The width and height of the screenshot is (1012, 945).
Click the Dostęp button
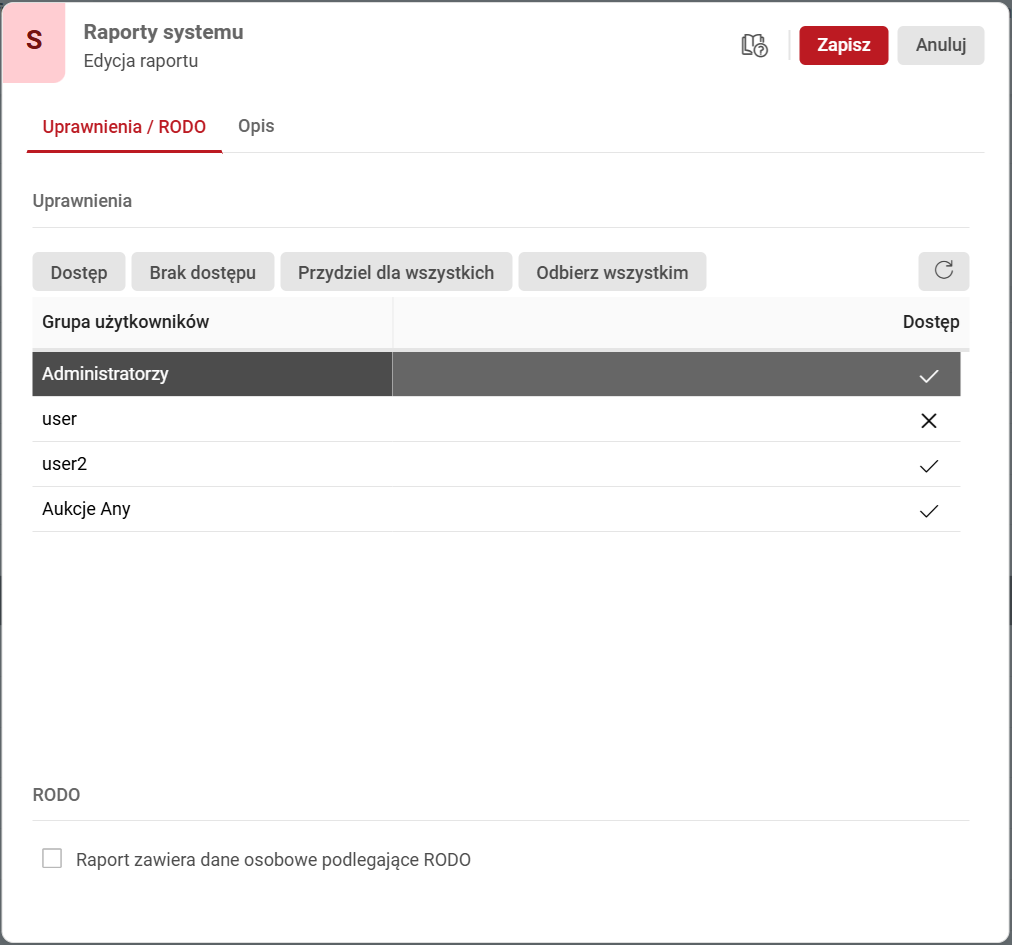click(78, 273)
